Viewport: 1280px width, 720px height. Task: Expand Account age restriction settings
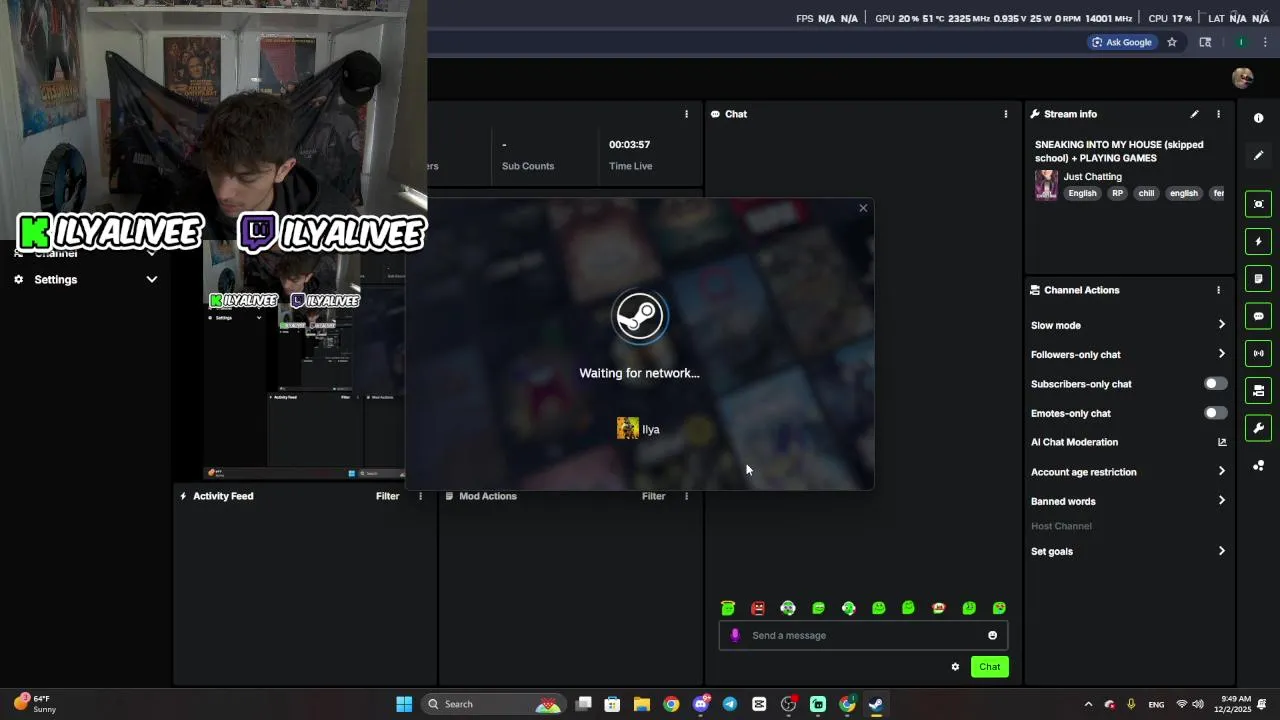(1221, 472)
